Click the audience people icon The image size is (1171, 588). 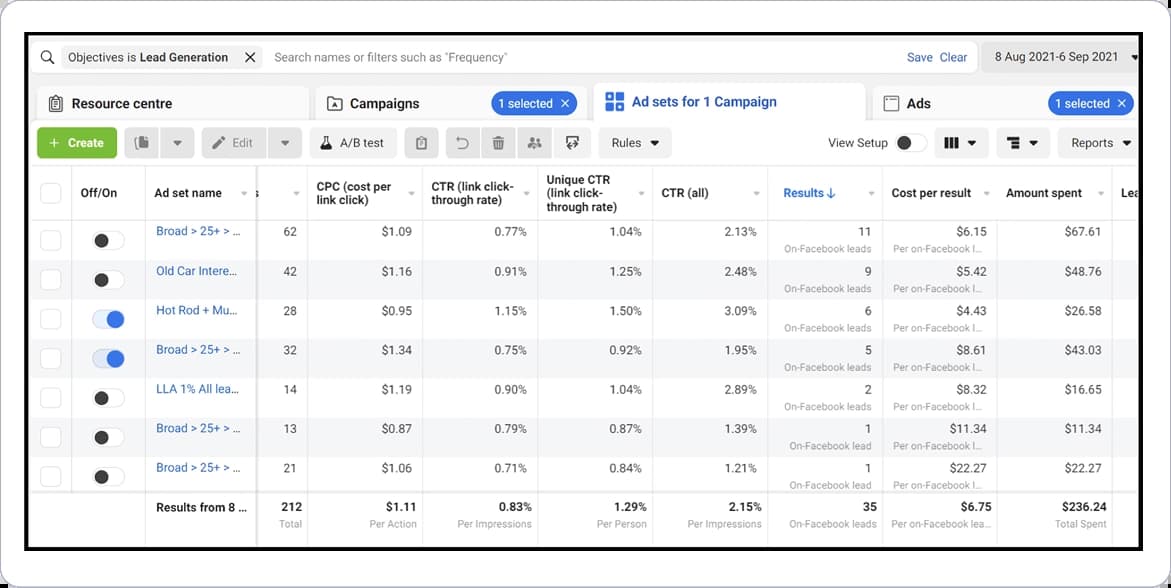(534, 143)
